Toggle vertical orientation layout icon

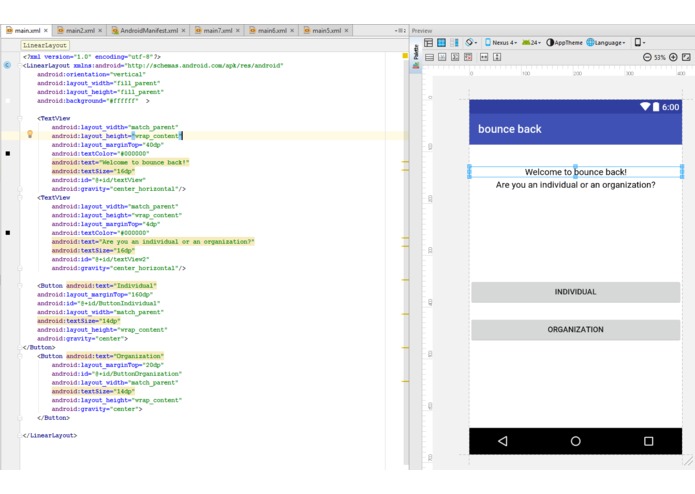point(429,57)
